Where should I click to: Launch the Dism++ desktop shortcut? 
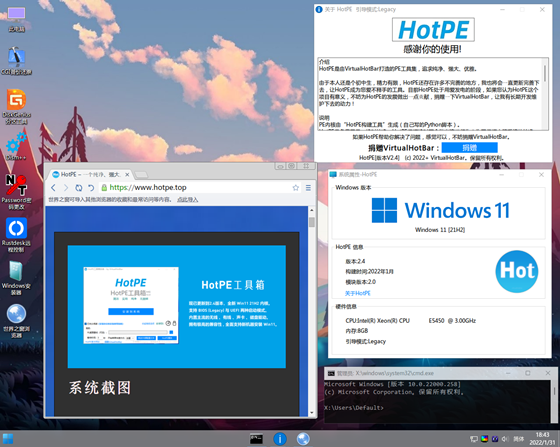tap(16, 146)
